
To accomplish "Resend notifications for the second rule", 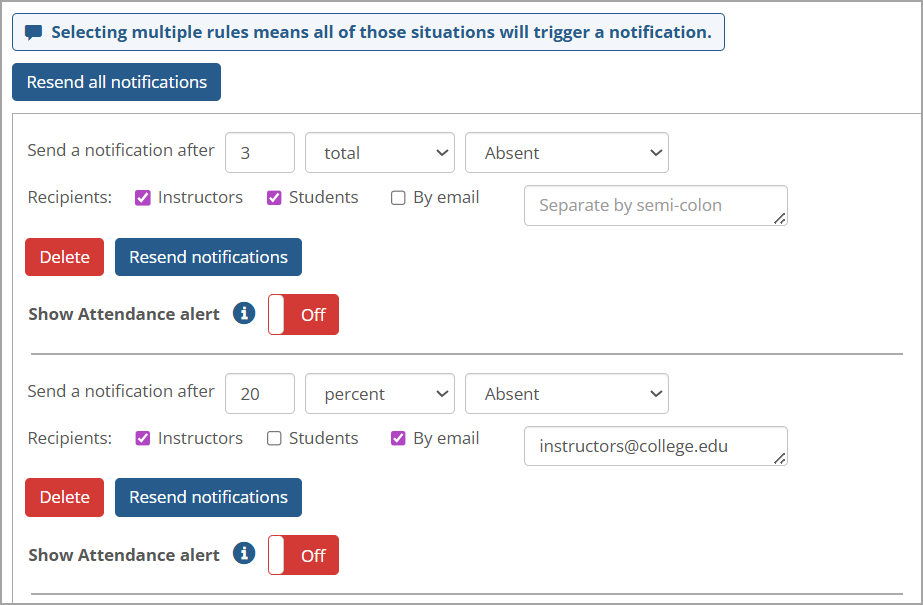I will [208, 497].
